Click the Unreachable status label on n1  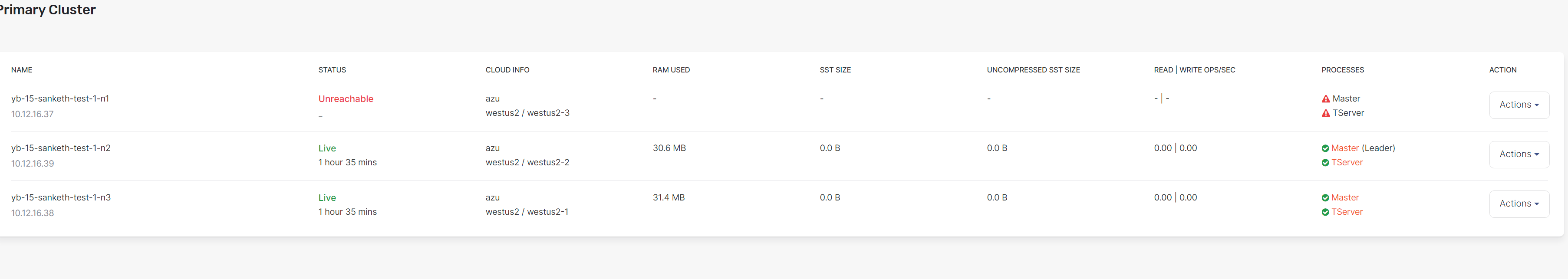(346, 98)
